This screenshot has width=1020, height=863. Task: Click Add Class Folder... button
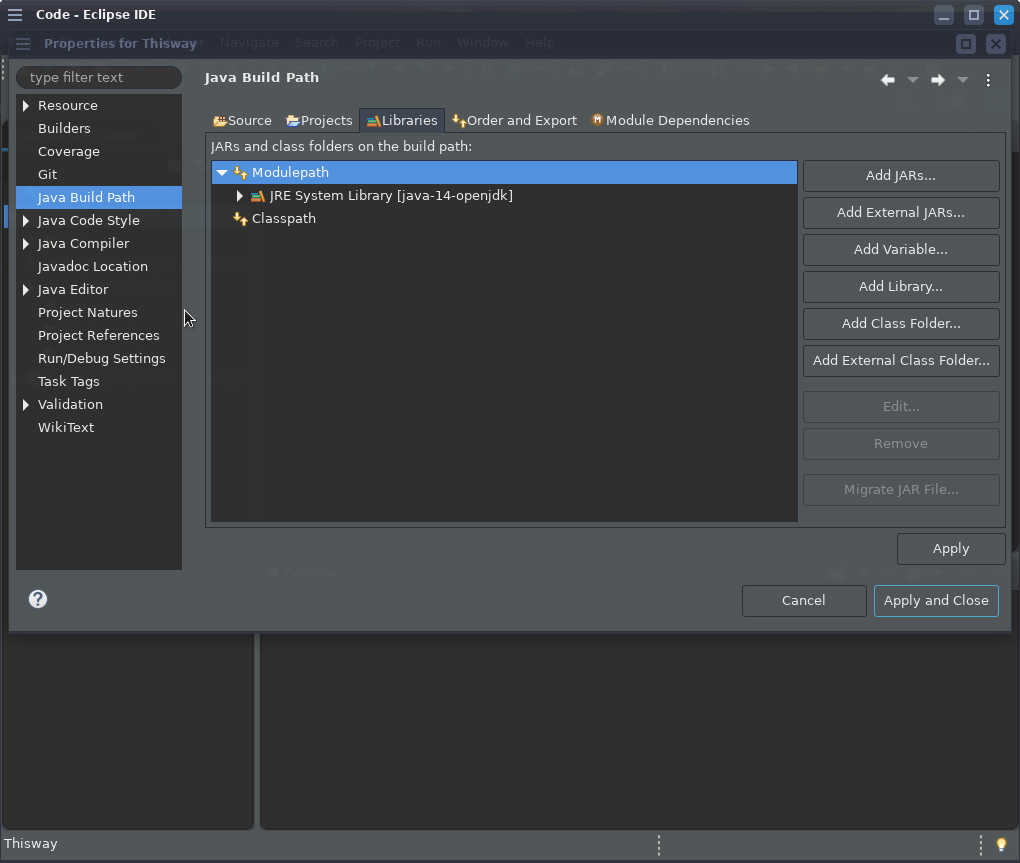[901, 323]
